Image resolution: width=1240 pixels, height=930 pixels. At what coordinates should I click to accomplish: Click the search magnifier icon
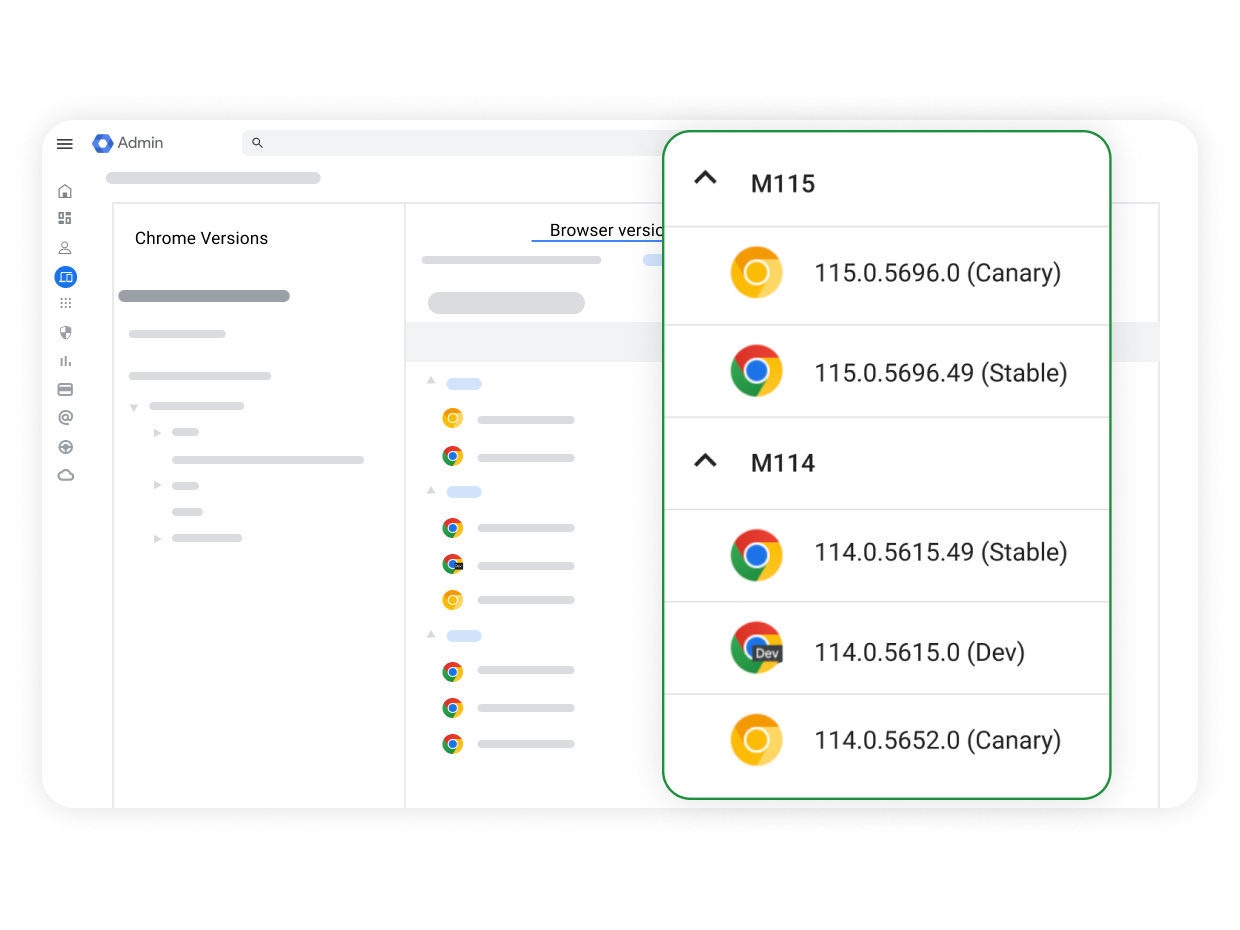257,143
